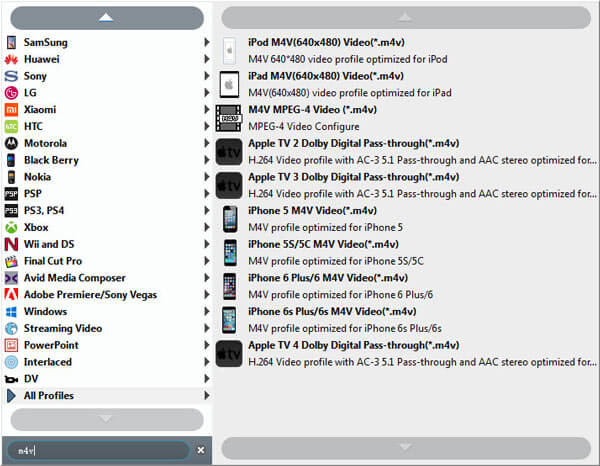The image size is (600, 466).
Task: Click the iPad M4V profile thumbnail
Action: tap(230, 85)
